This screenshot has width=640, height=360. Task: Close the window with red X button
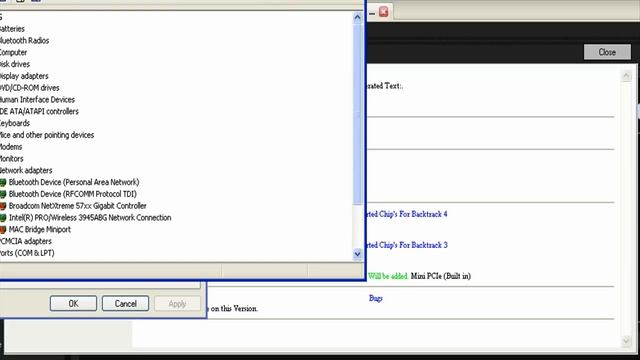(384, 12)
